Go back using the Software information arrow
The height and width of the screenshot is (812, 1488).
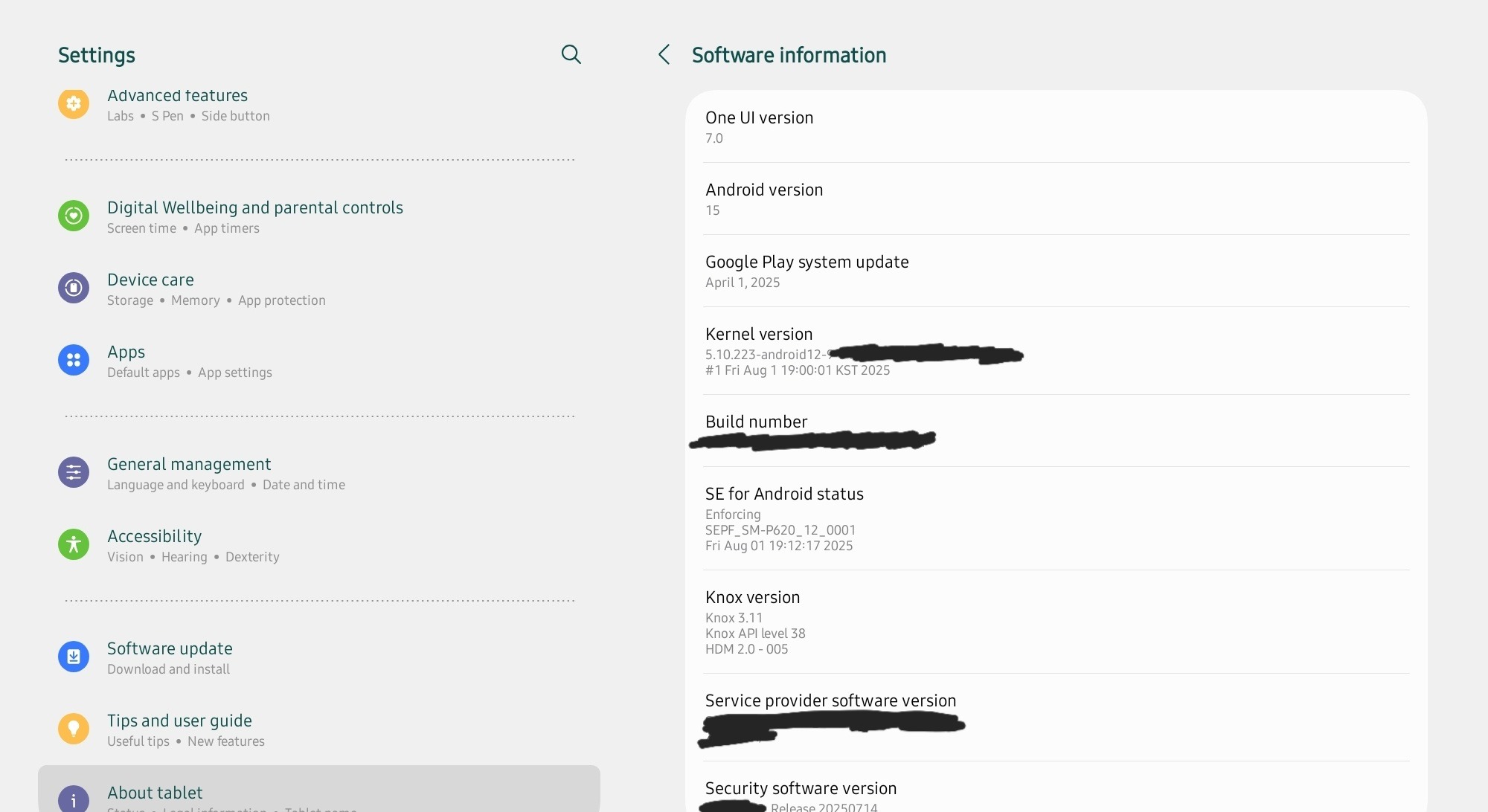tap(664, 54)
